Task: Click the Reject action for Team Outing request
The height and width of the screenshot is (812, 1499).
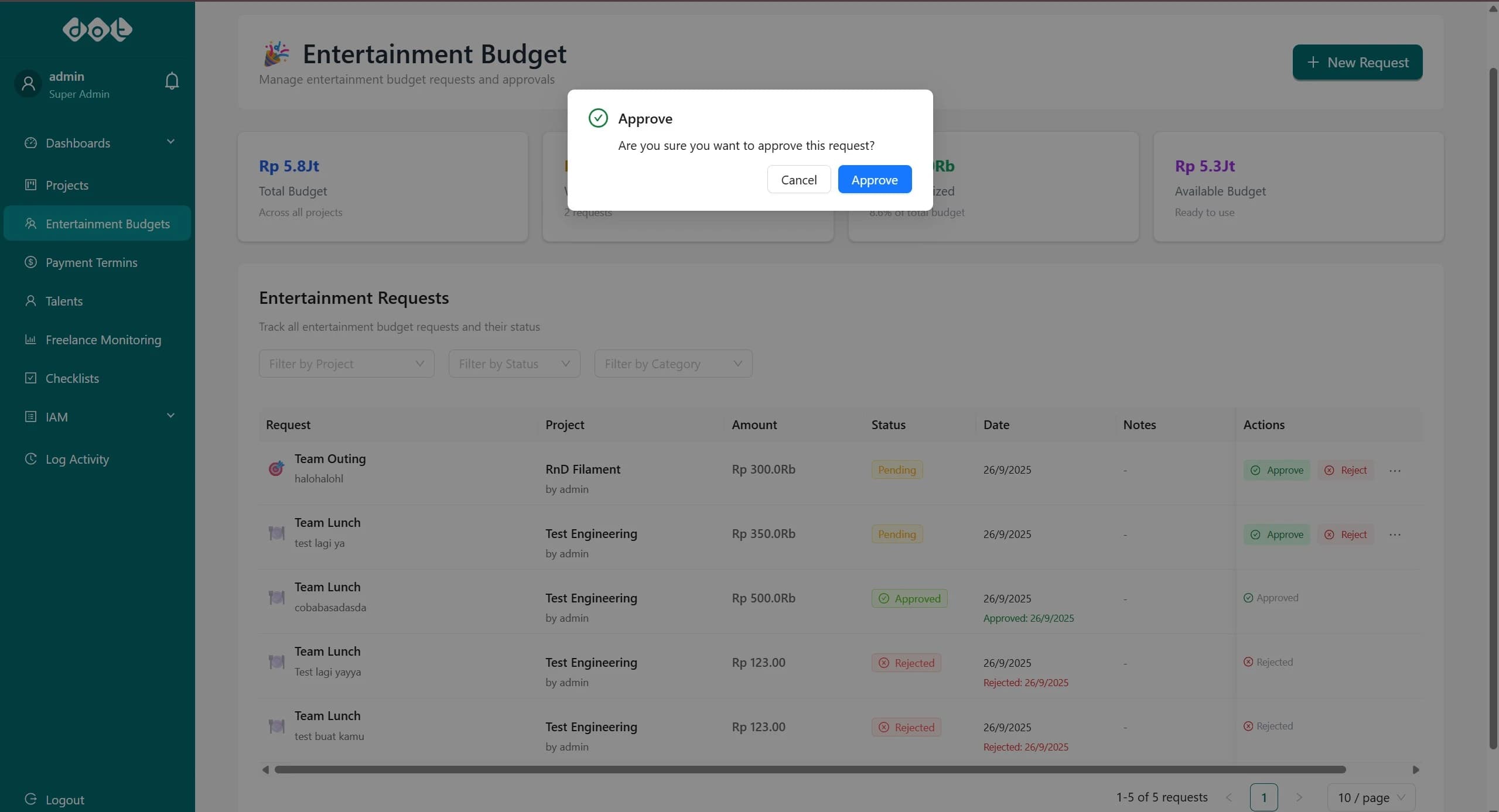Action: [x=1346, y=470]
